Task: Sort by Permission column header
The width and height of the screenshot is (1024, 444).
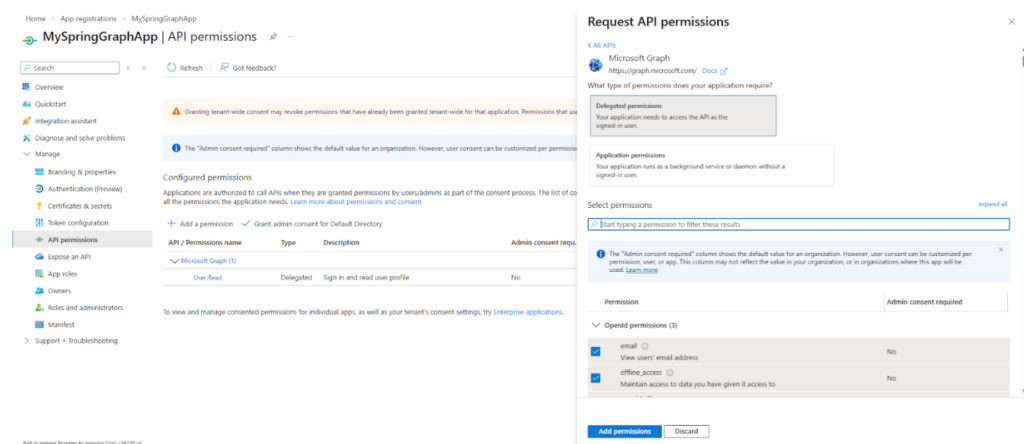Action: 621,302
